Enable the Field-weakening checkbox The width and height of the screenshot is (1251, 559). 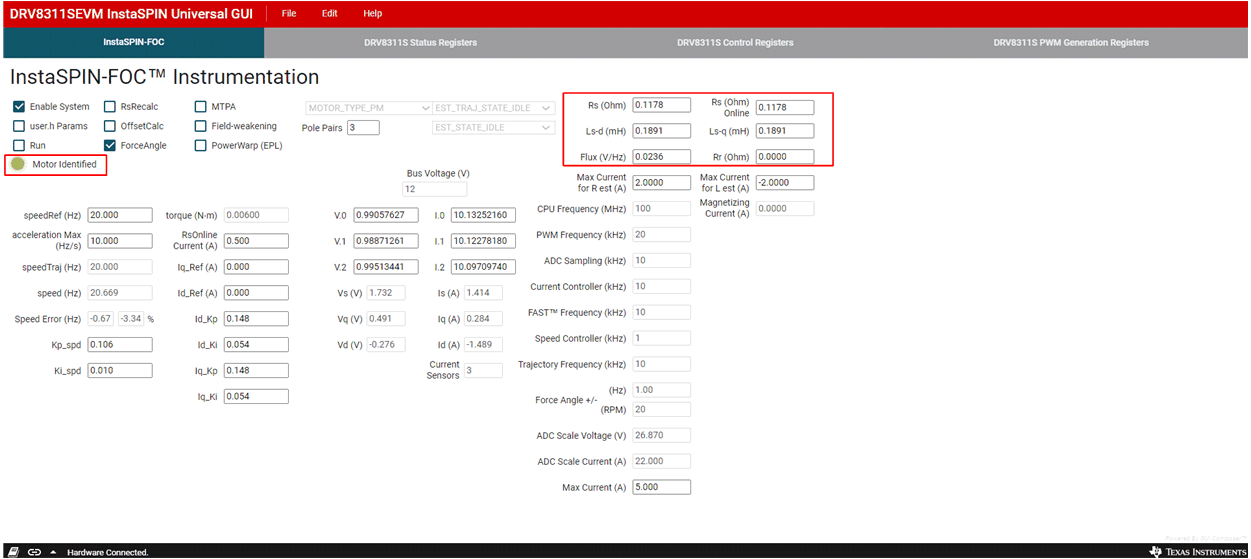point(201,126)
